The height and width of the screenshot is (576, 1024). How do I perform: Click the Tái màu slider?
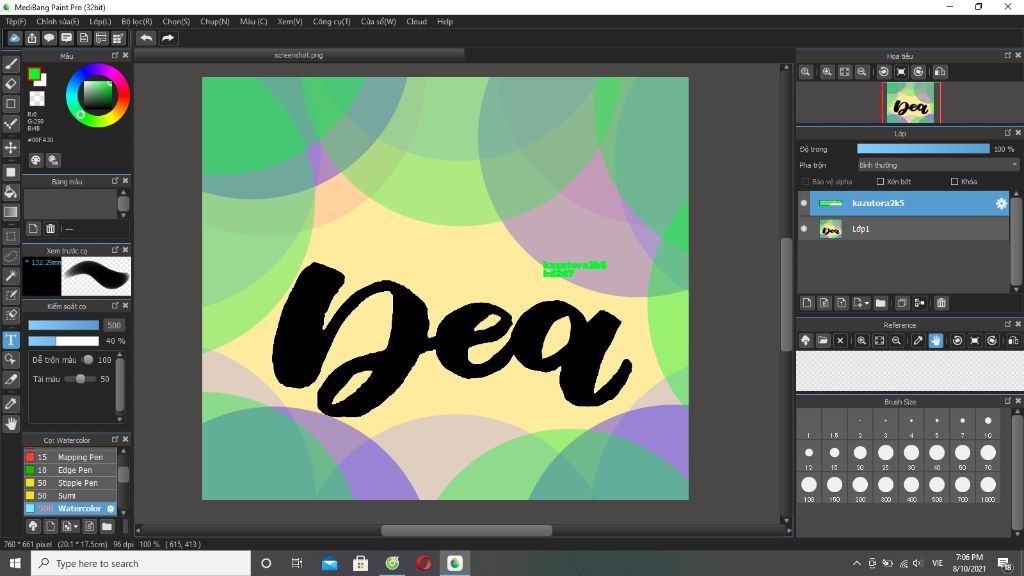pyautogui.click(x=80, y=379)
